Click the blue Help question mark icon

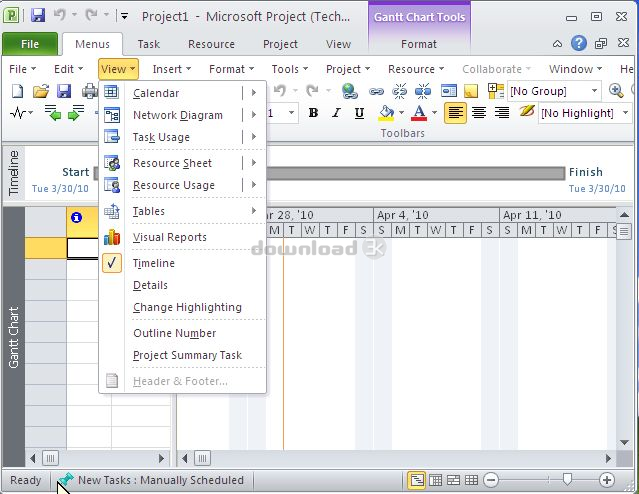coord(579,43)
